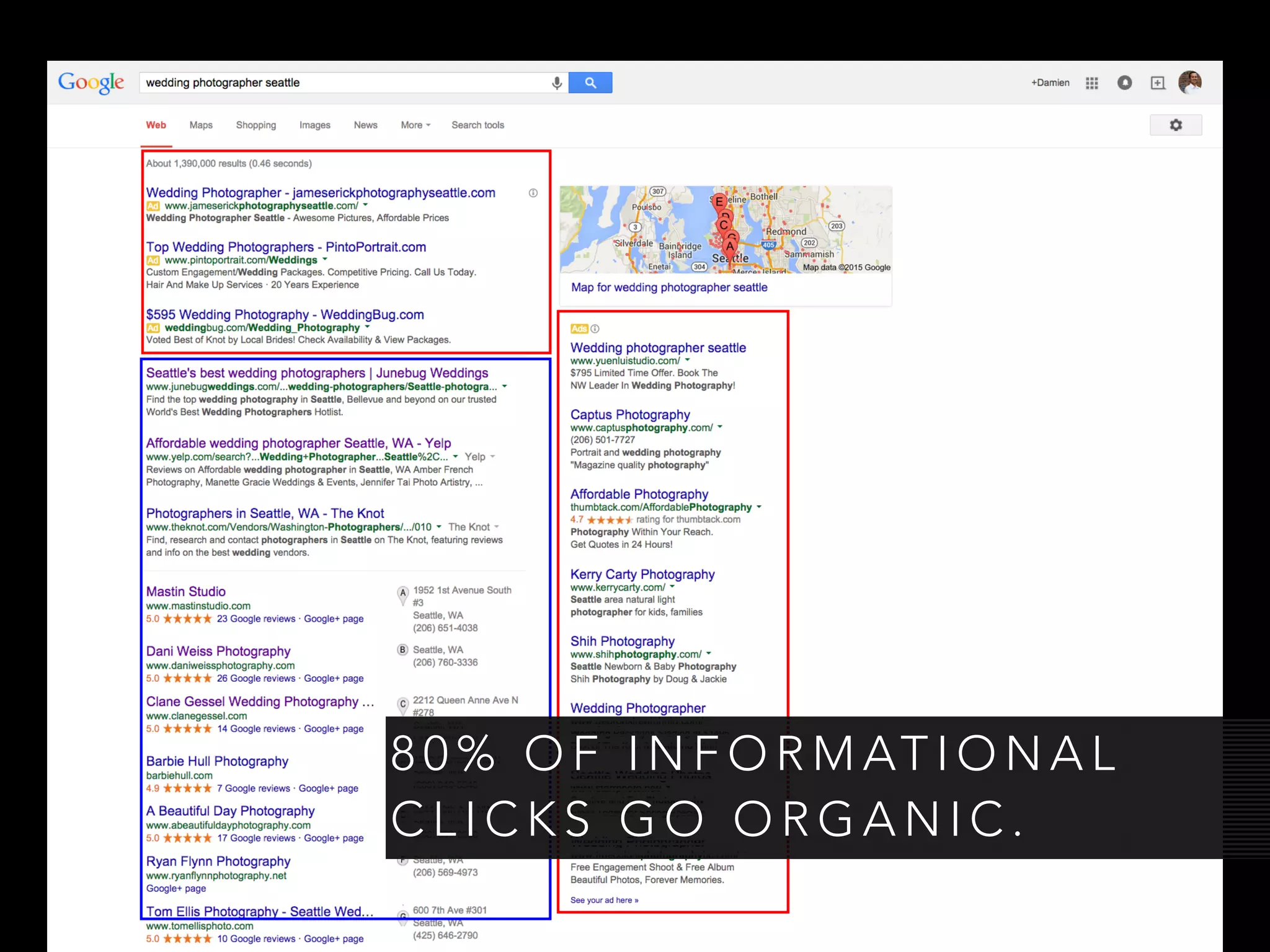The image size is (1270, 952).
Task: Expand the More search menu dropdown
Action: pos(415,125)
